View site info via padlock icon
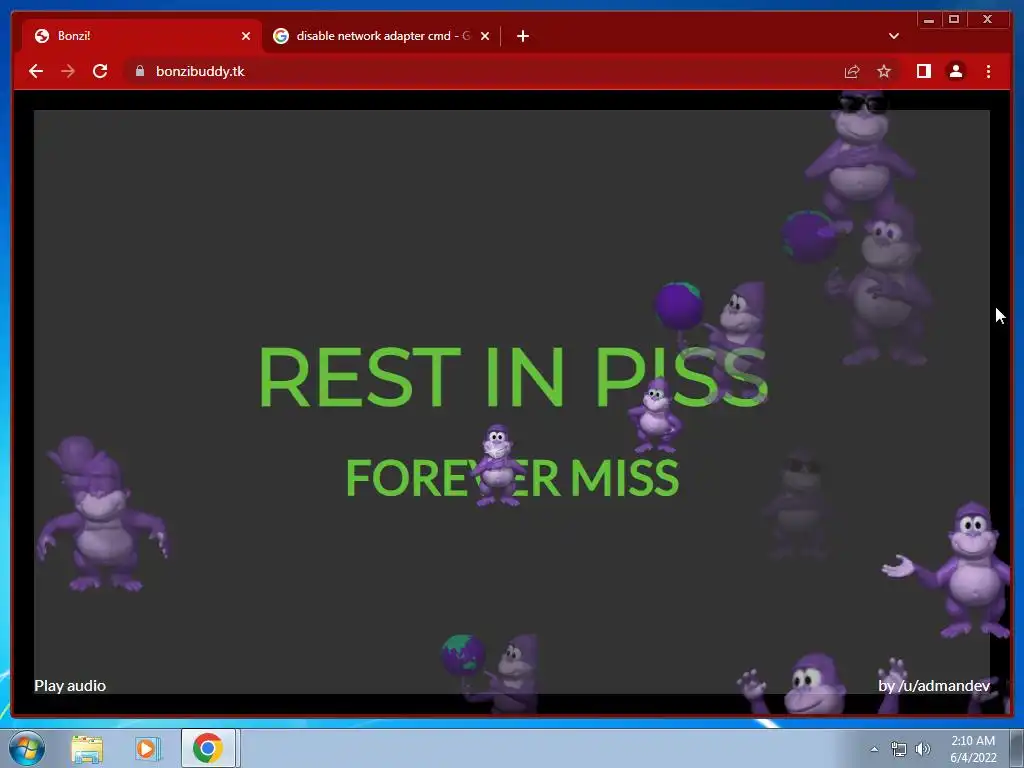This screenshot has height=768, width=1024. pos(140,71)
